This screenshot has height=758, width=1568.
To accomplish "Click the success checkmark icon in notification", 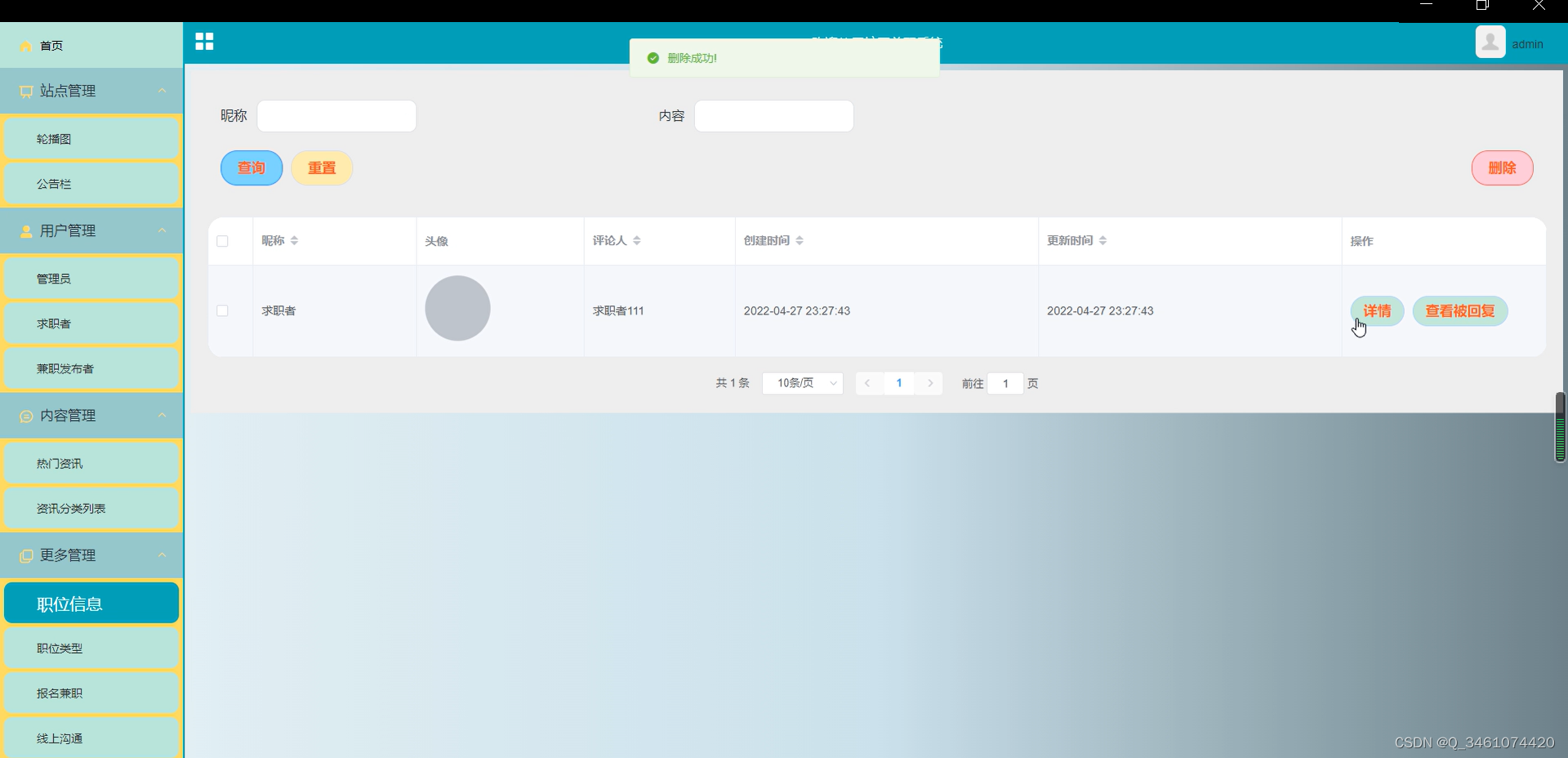I will pyautogui.click(x=653, y=58).
